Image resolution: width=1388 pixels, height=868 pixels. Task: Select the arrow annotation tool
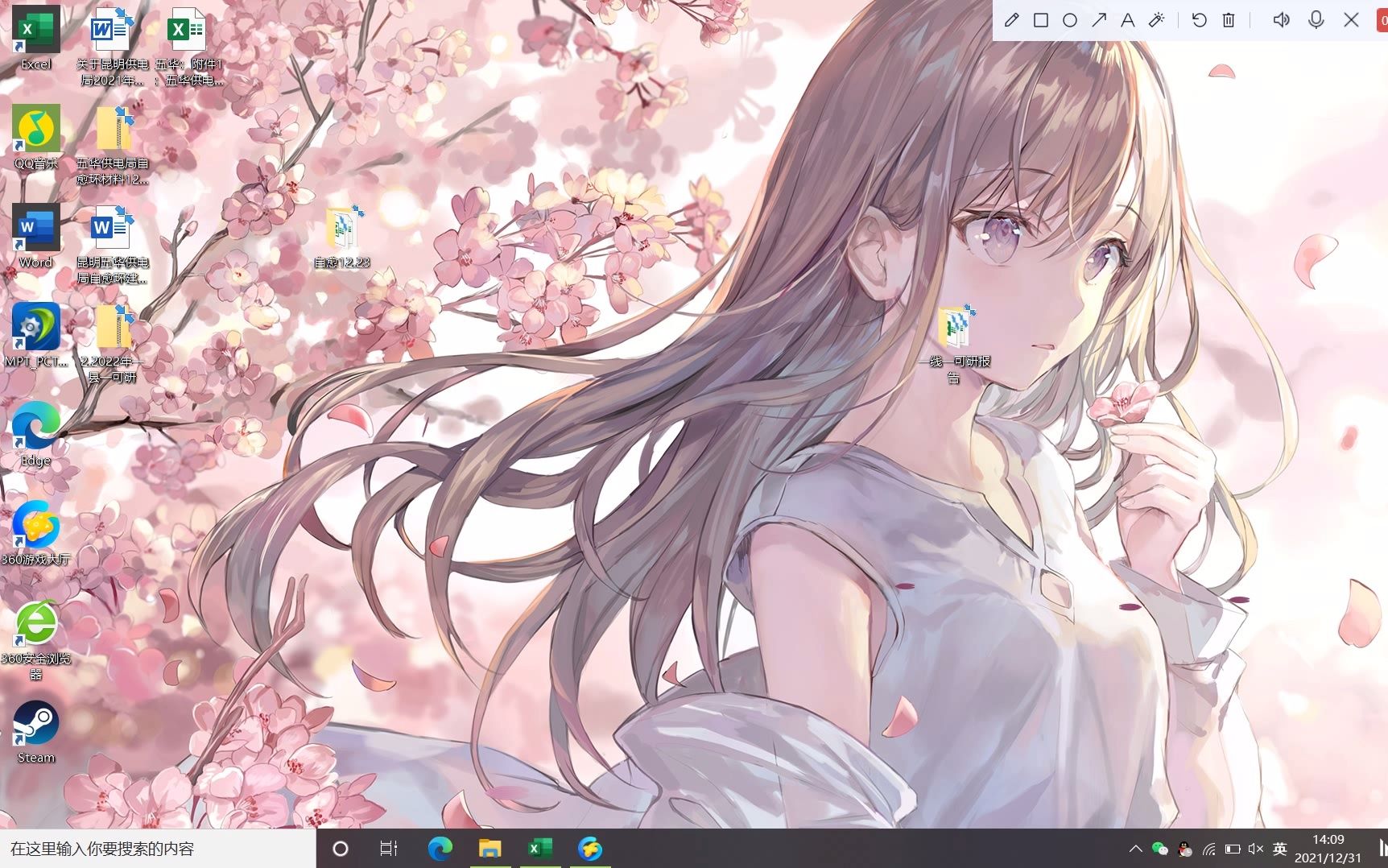click(1099, 20)
